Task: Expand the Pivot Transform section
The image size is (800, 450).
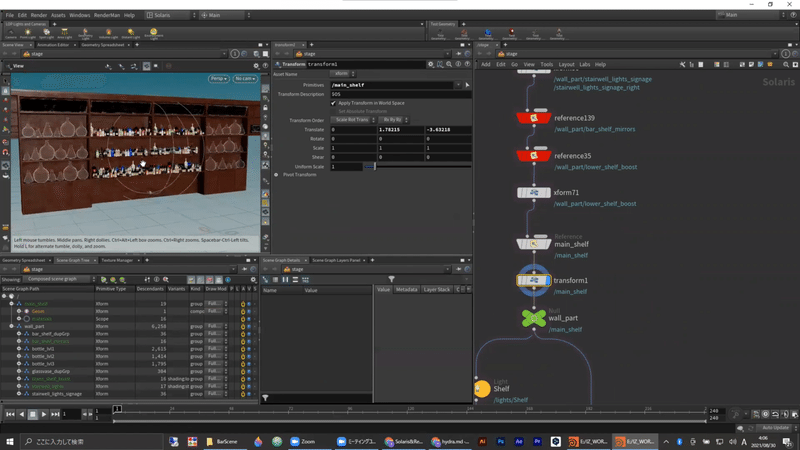Action: [276, 175]
